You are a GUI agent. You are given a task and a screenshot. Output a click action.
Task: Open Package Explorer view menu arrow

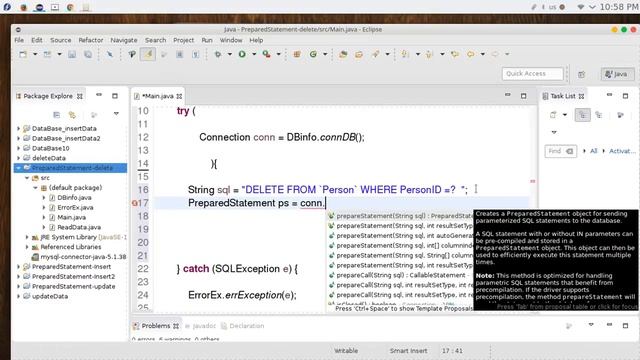(116, 114)
